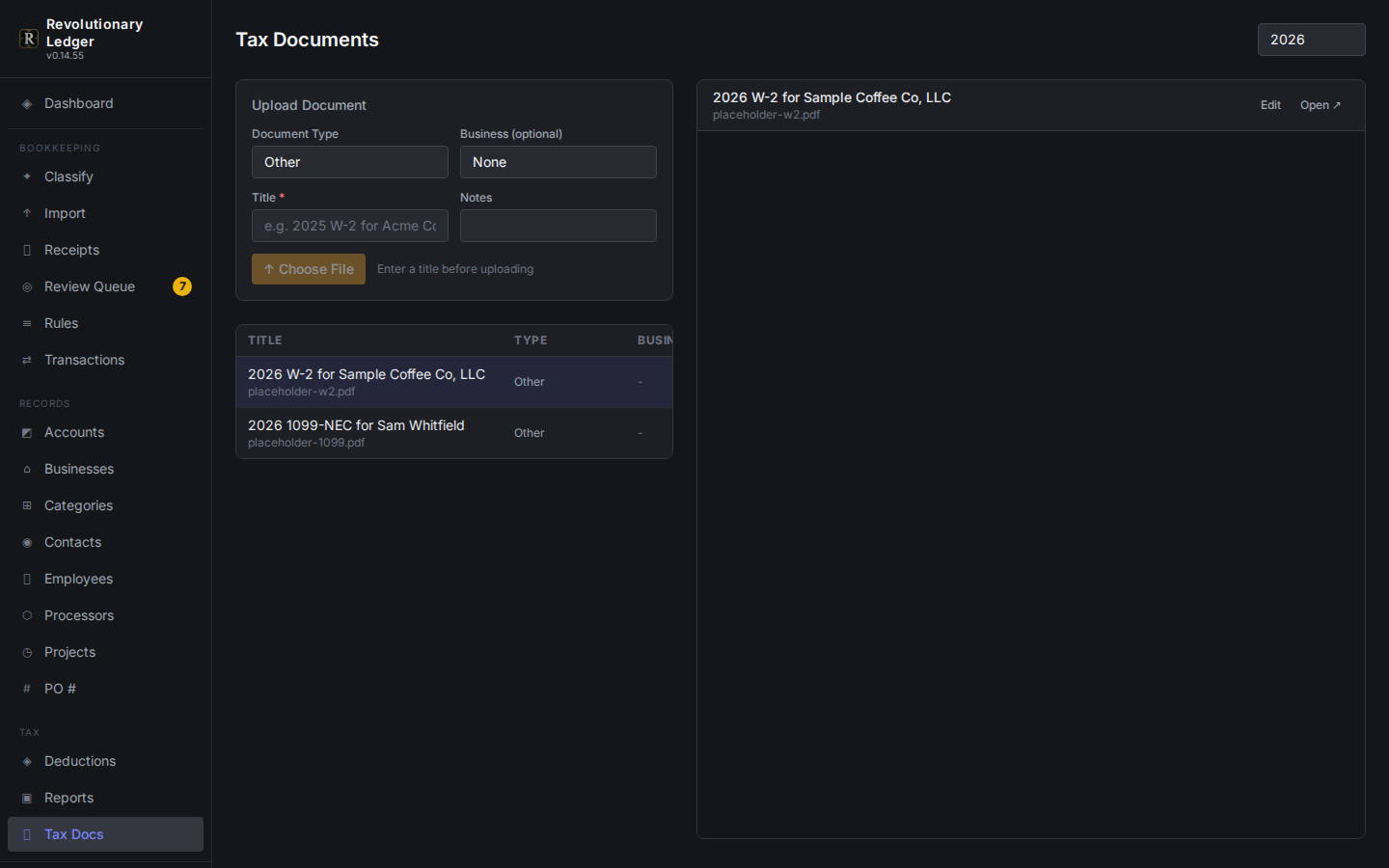Click the Accounts icon in sidebar
This screenshot has width=1389, height=868.
pos(27,433)
